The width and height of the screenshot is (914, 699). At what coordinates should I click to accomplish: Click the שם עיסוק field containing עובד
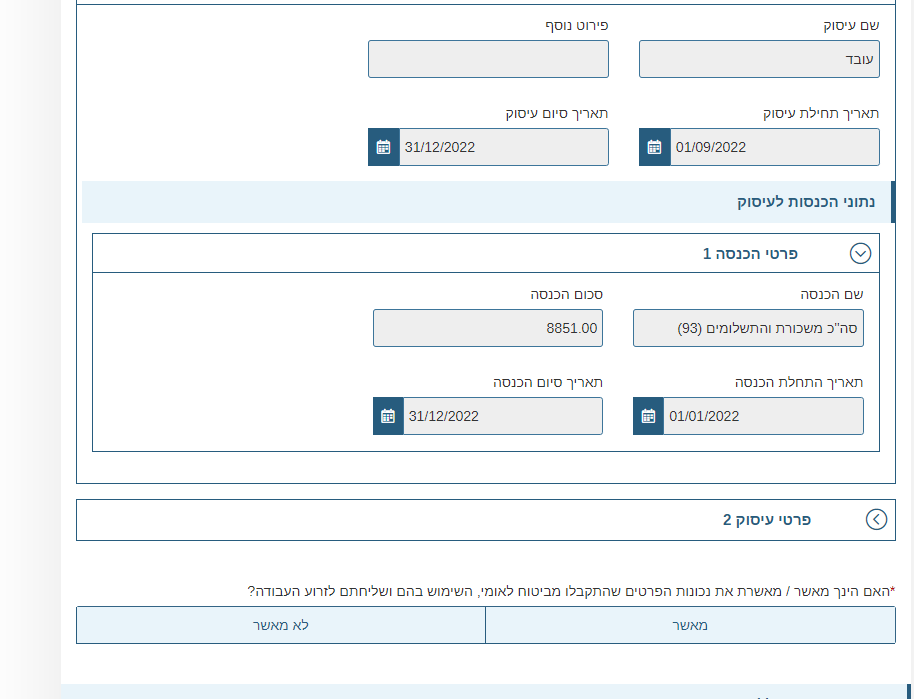pyautogui.click(x=760, y=59)
